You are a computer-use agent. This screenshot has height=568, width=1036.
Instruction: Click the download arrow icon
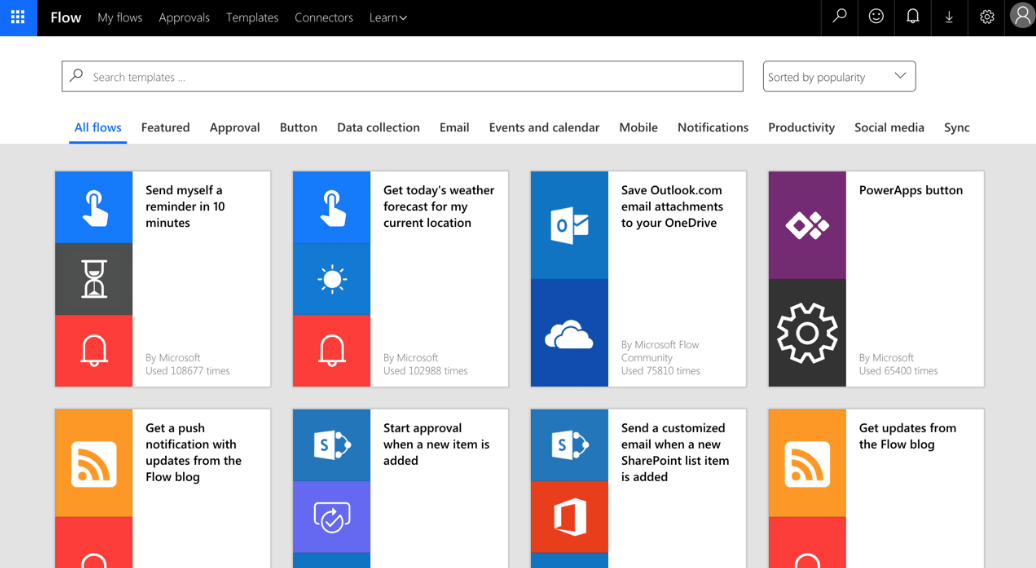click(x=949, y=18)
